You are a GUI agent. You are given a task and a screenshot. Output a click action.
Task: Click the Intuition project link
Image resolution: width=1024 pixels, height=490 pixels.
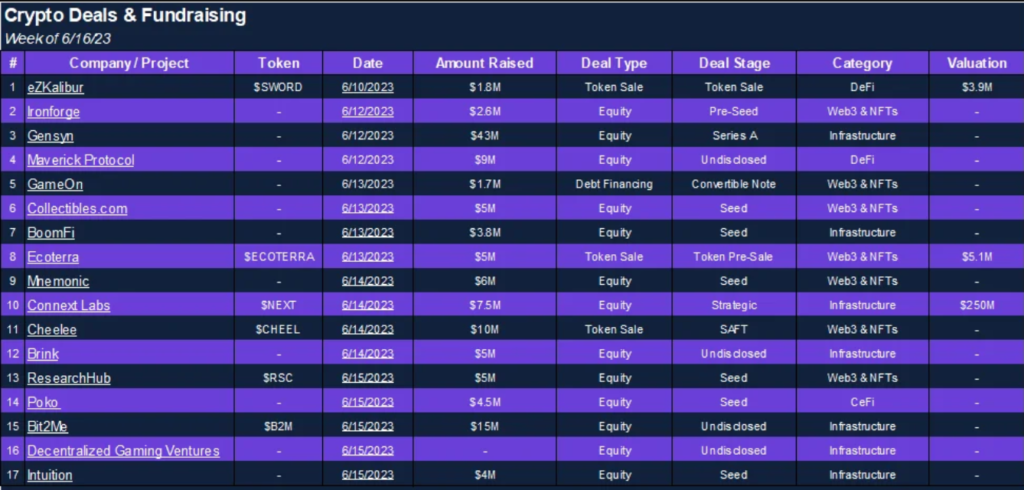pyautogui.click(x=50, y=475)
